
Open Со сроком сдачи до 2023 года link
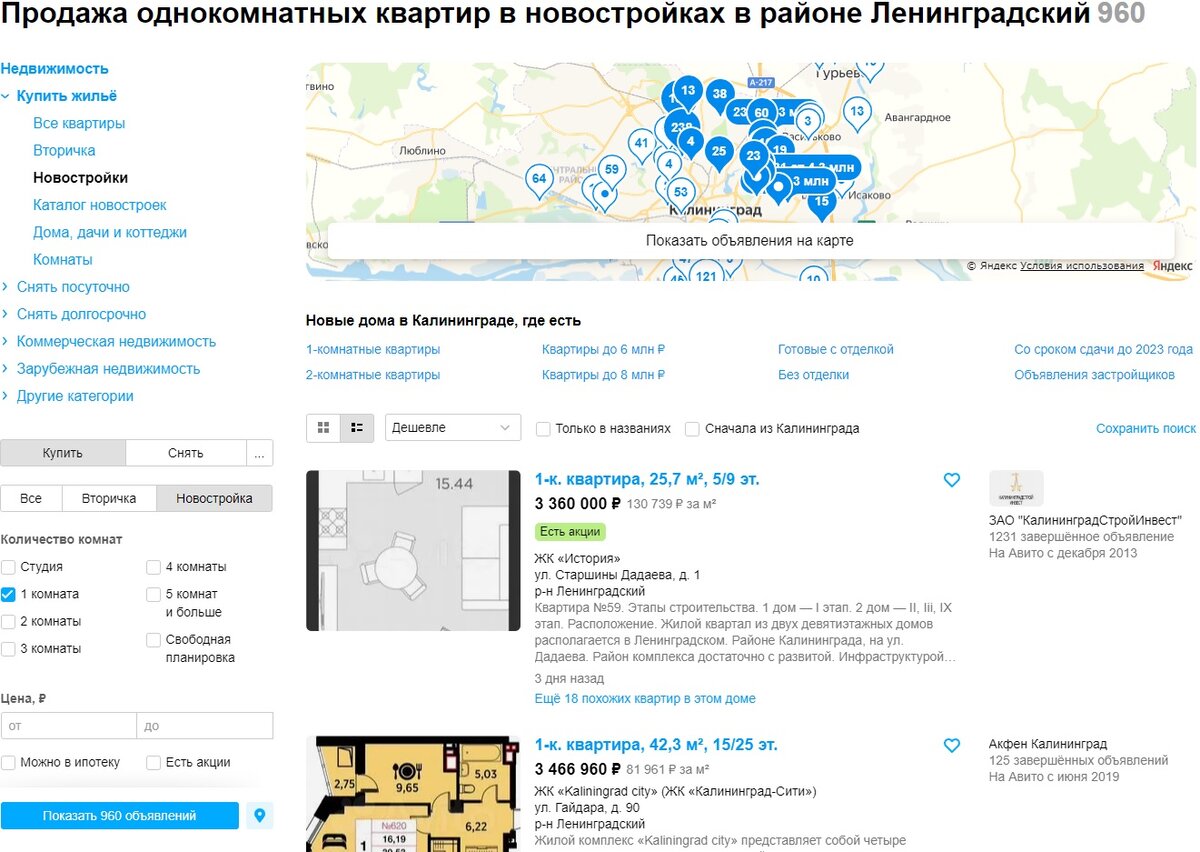[1104, 350]
